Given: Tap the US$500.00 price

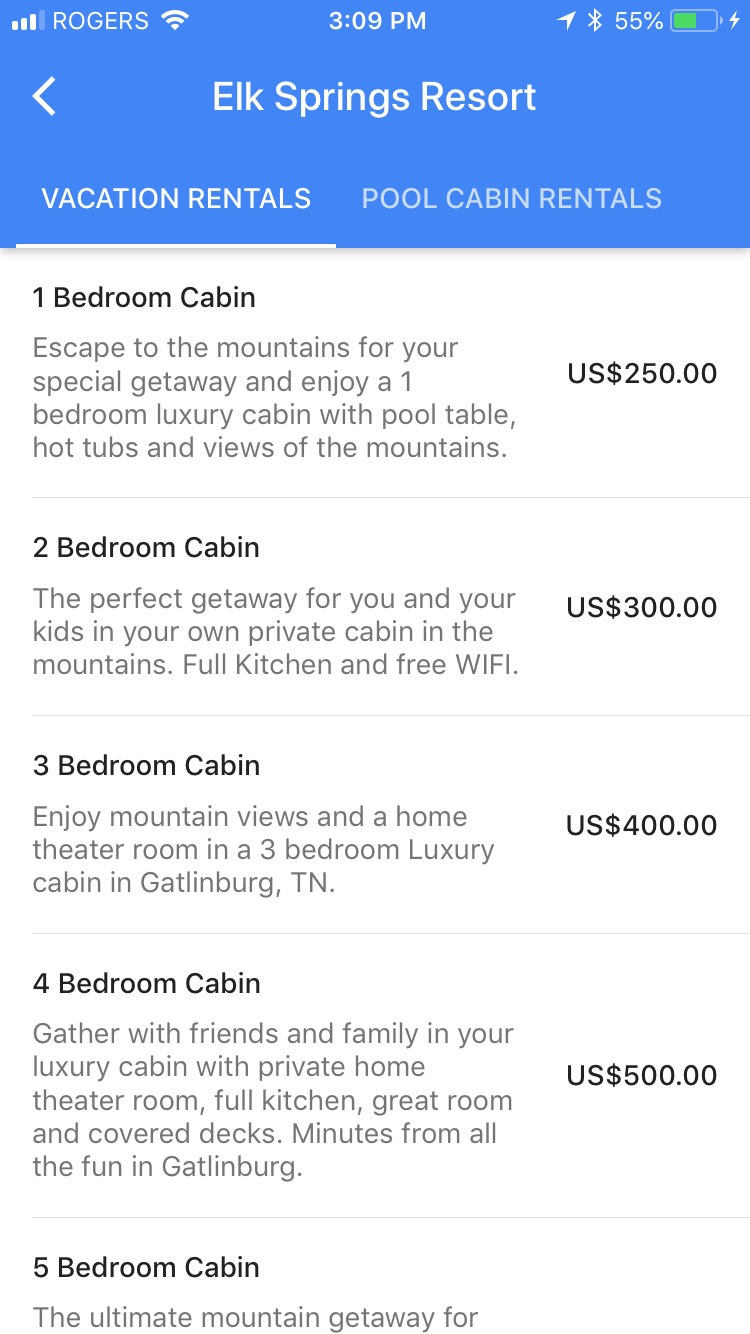Looking at the screenshot, I should (x=642, y=1076).
